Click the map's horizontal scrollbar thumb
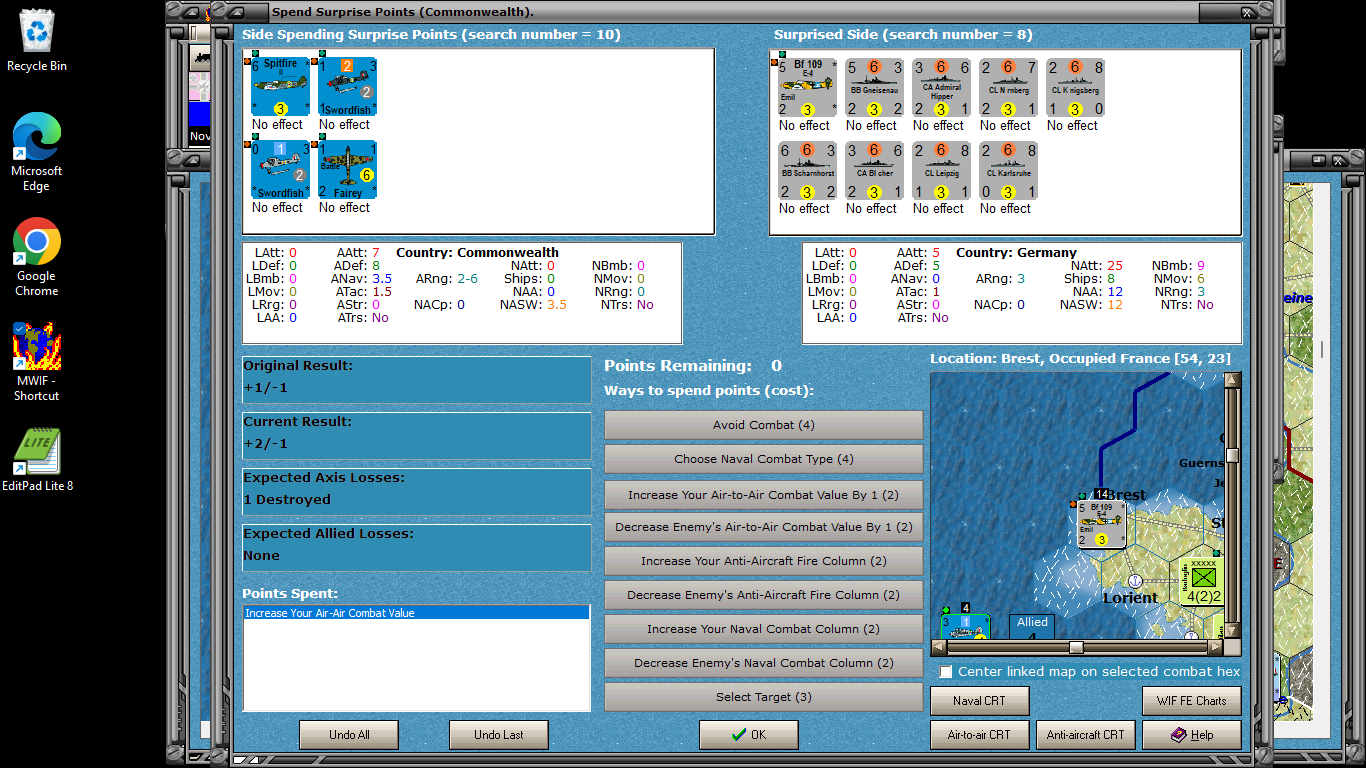 coord(1076,647)
